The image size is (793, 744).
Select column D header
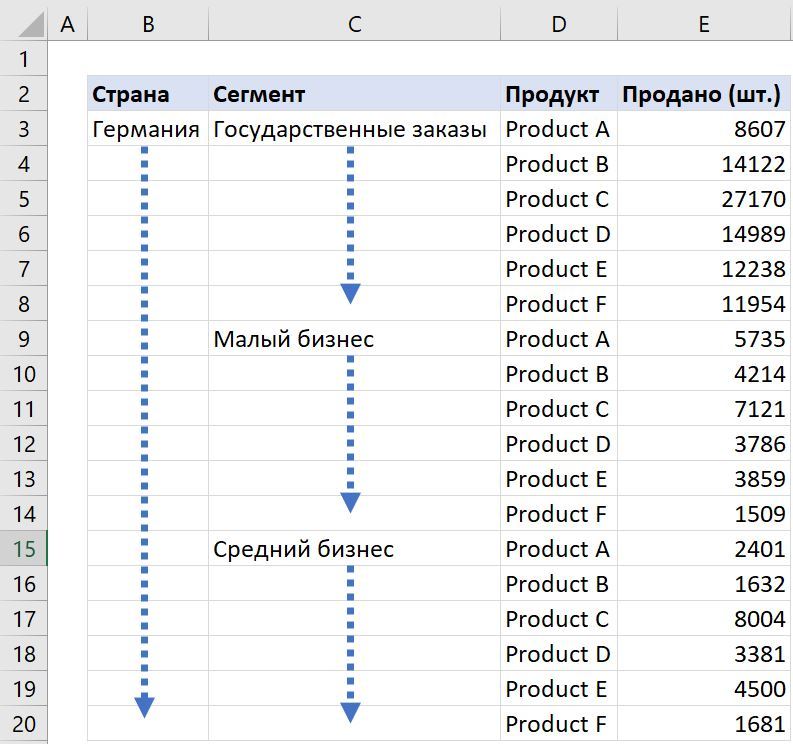tap(559, 24)
